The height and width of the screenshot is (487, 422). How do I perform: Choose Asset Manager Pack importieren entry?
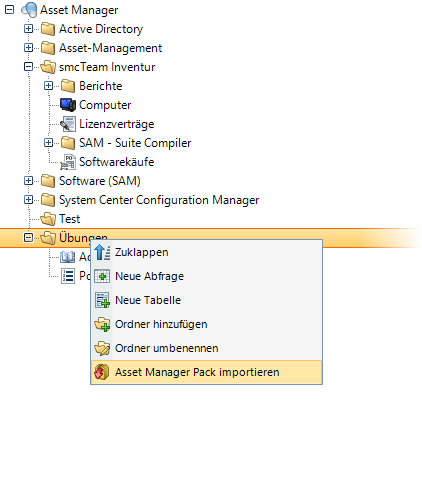pos(206,372)
